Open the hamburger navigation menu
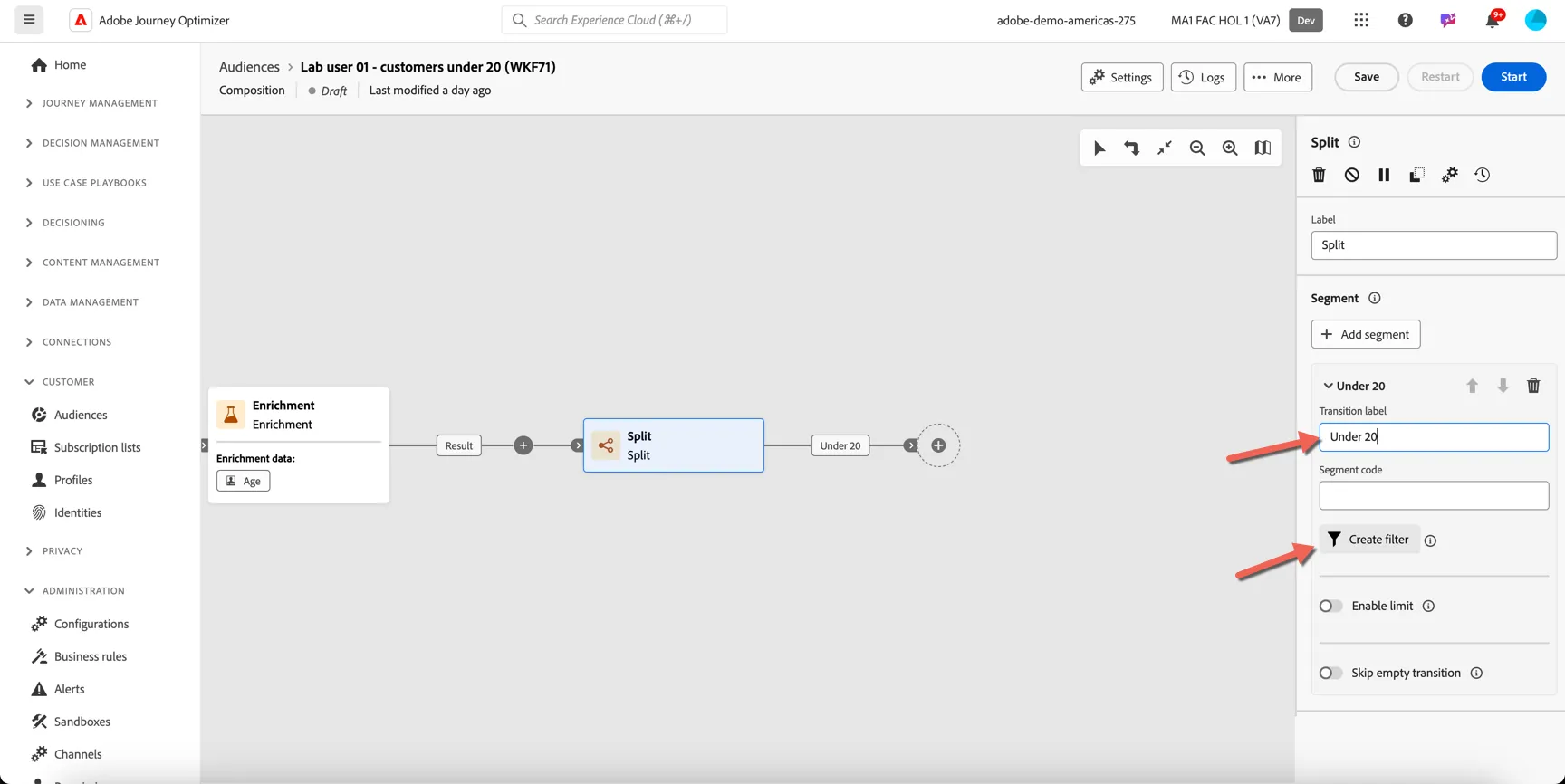Screen dimensions: 1565x784 (29, 20)
